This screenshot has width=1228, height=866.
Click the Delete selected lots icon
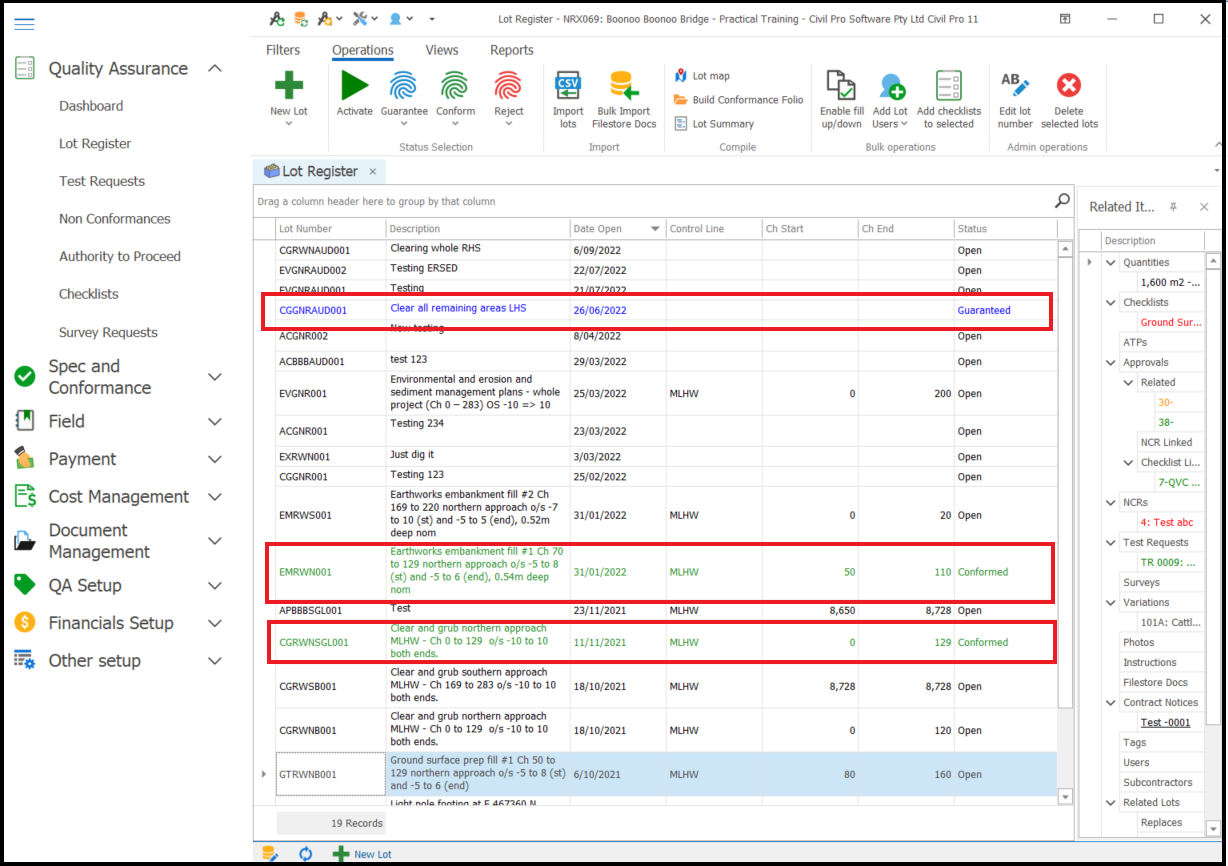coord(1068,86)
